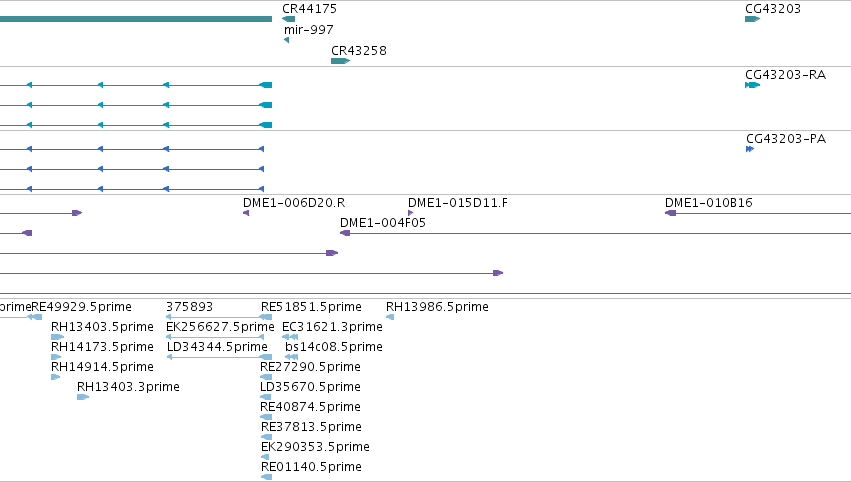Click the RE40874.5prime label
This screenshot has height=482, width=851.
[x=310, y=407]
